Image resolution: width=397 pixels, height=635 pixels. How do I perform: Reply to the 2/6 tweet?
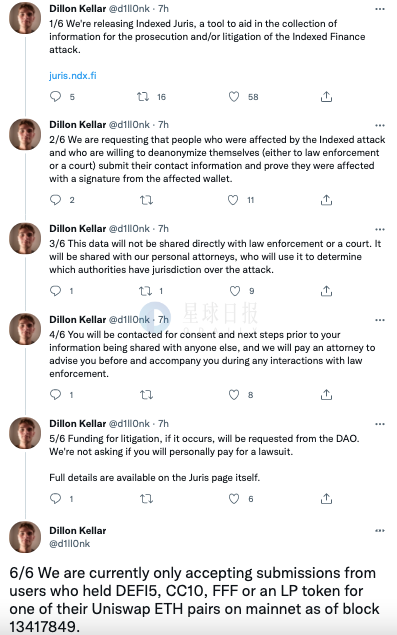55,200
